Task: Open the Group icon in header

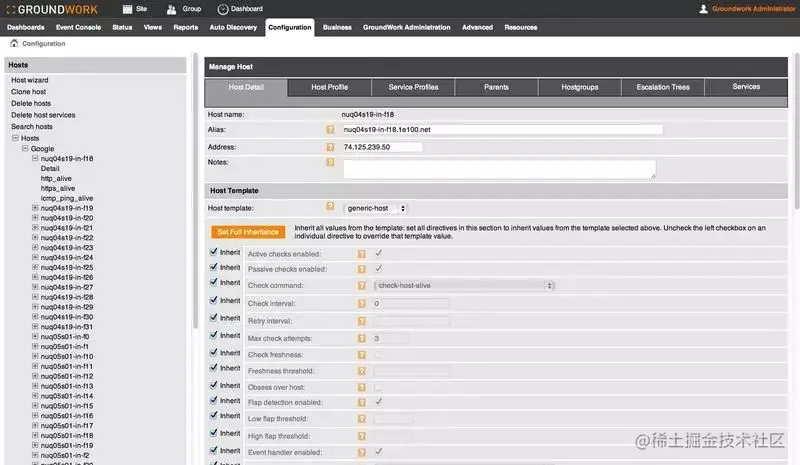Action: click(x=174, y=9)
